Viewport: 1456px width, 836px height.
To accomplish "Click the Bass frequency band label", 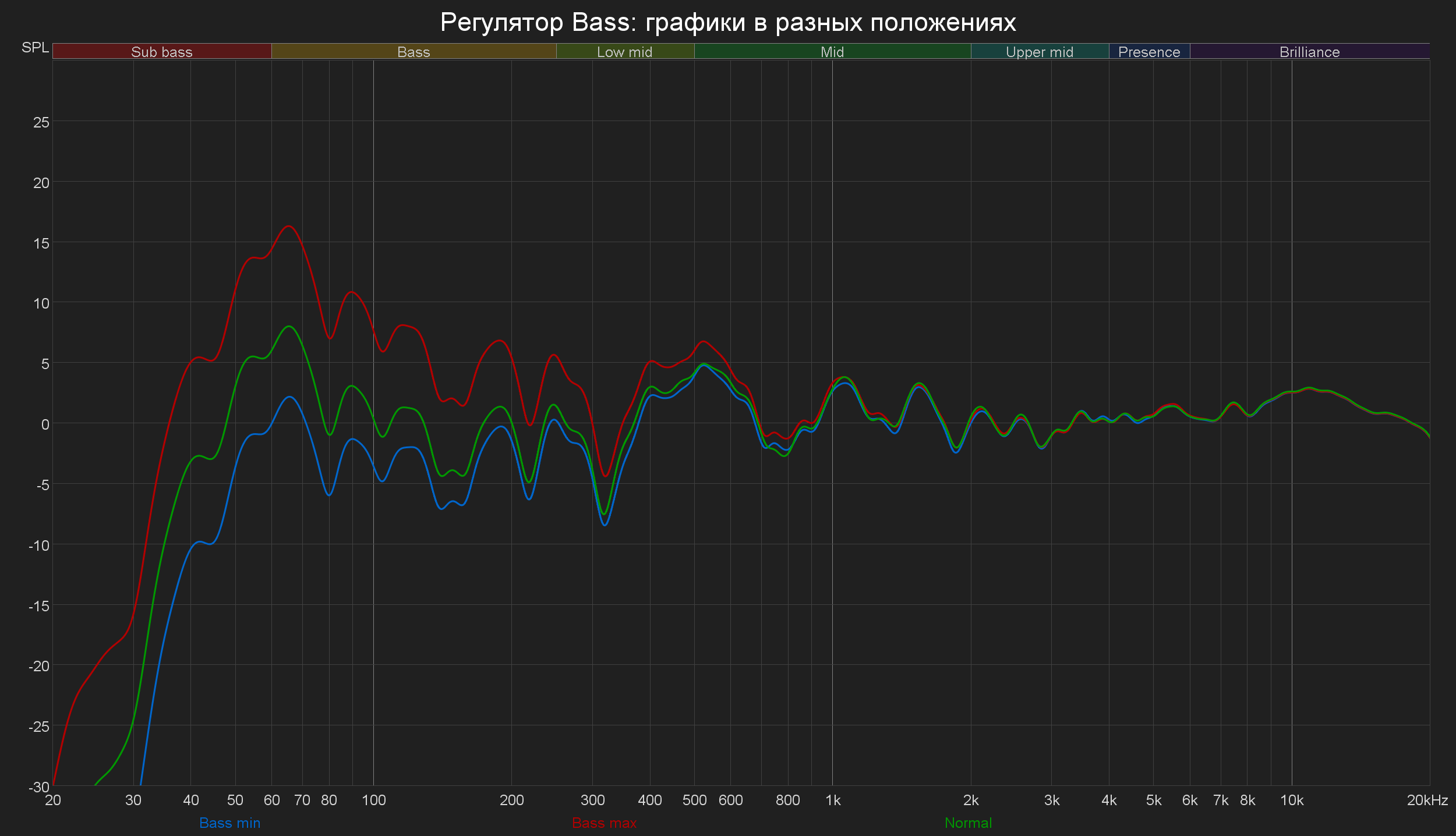I will 414,52.
